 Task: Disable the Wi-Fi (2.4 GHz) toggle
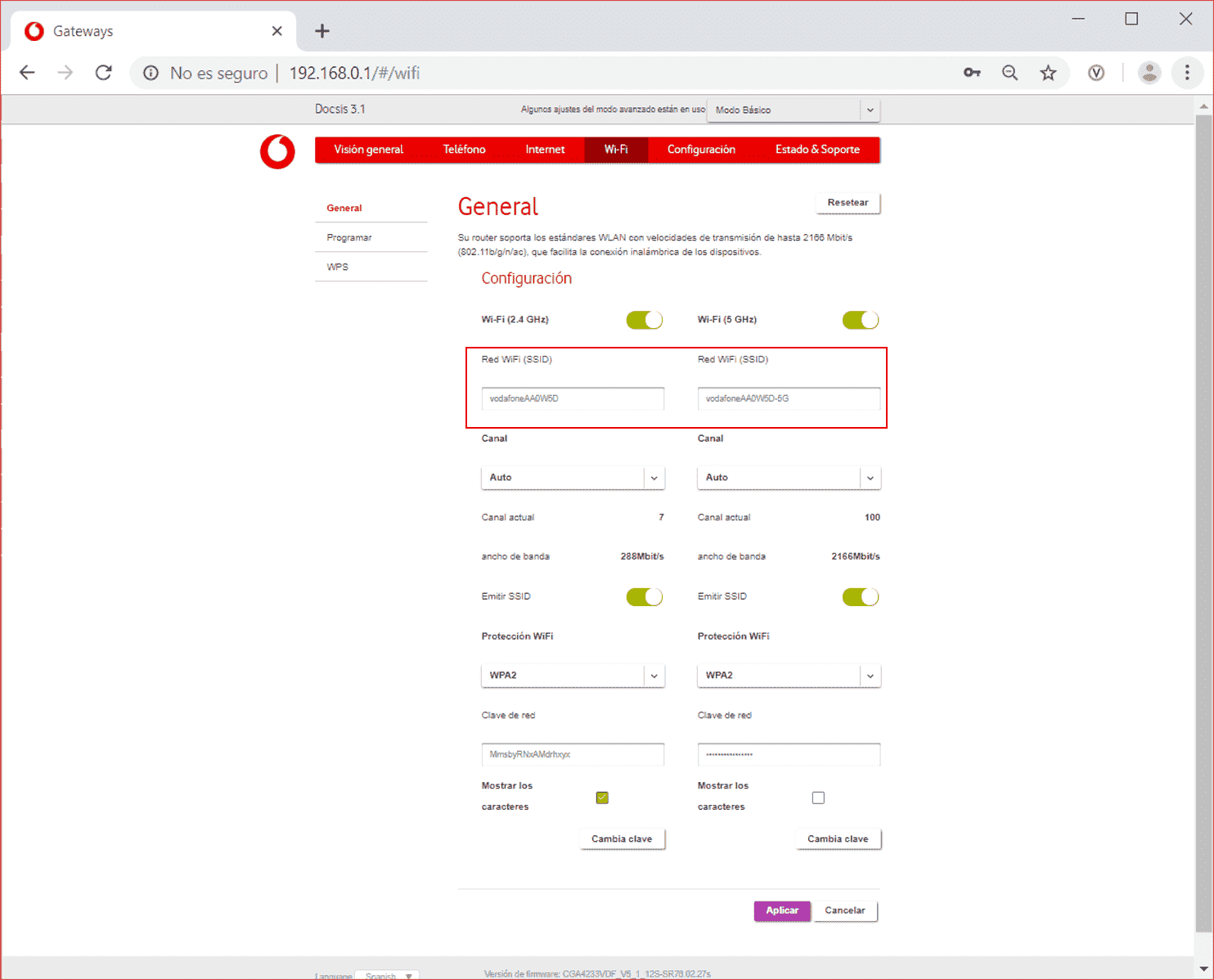pyautogui.click(x=645, y=320)
